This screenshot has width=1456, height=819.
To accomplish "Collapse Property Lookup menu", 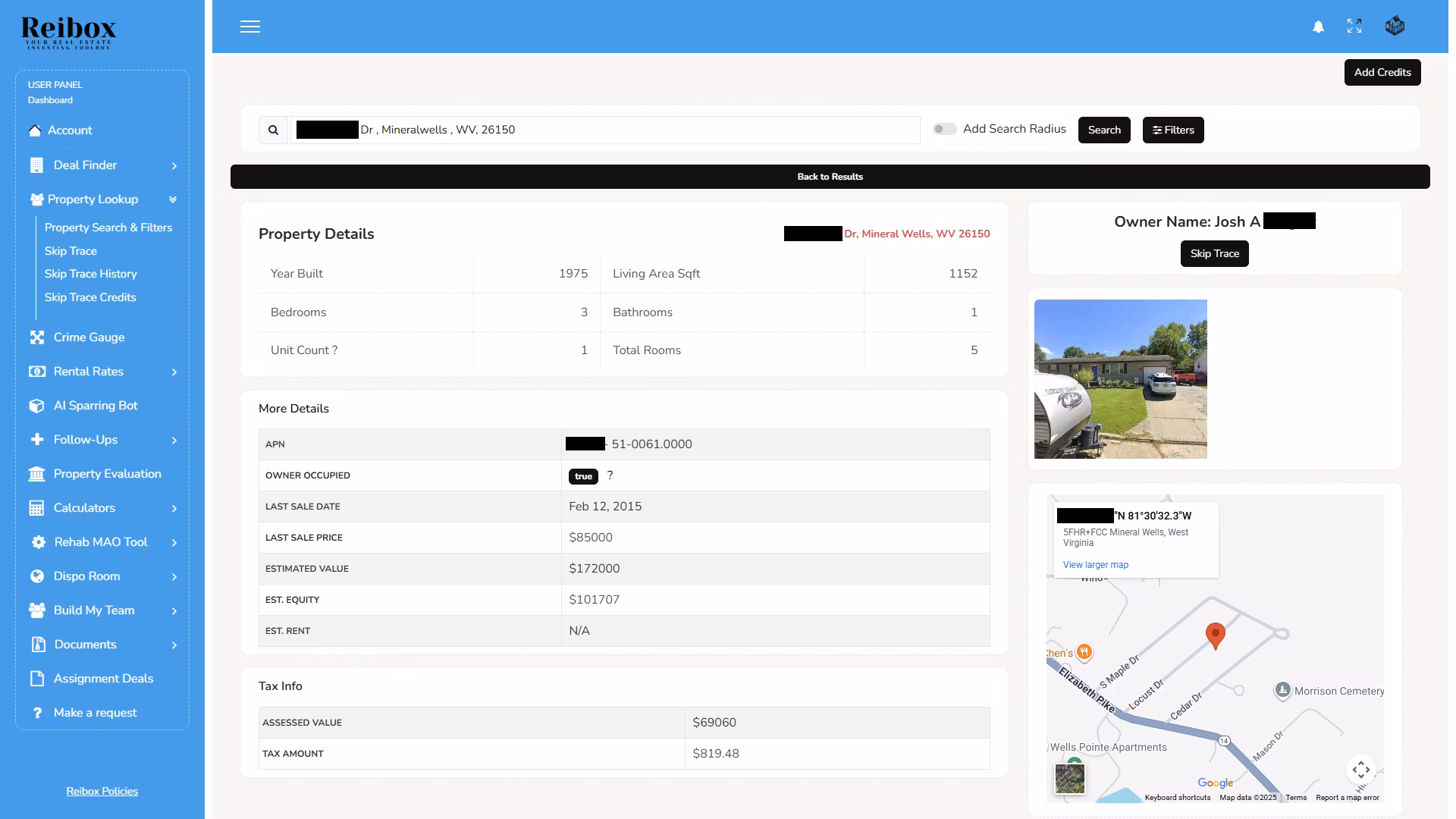I will pos(173,199).
